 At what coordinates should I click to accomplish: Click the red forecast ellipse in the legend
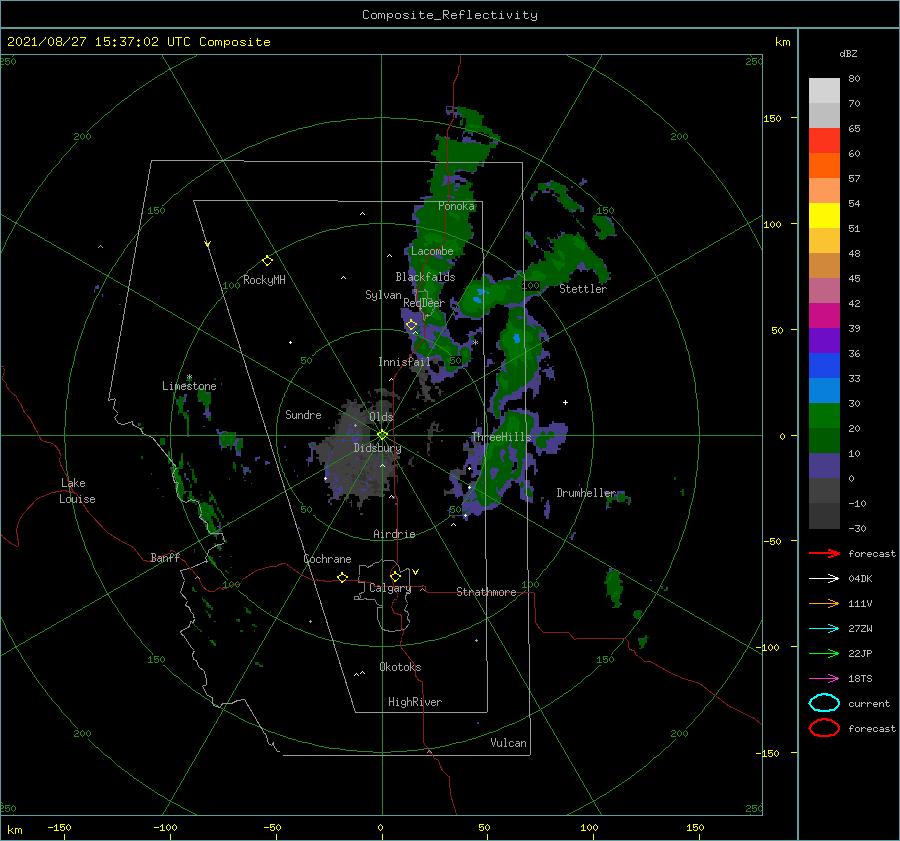[x=824, y=728]
